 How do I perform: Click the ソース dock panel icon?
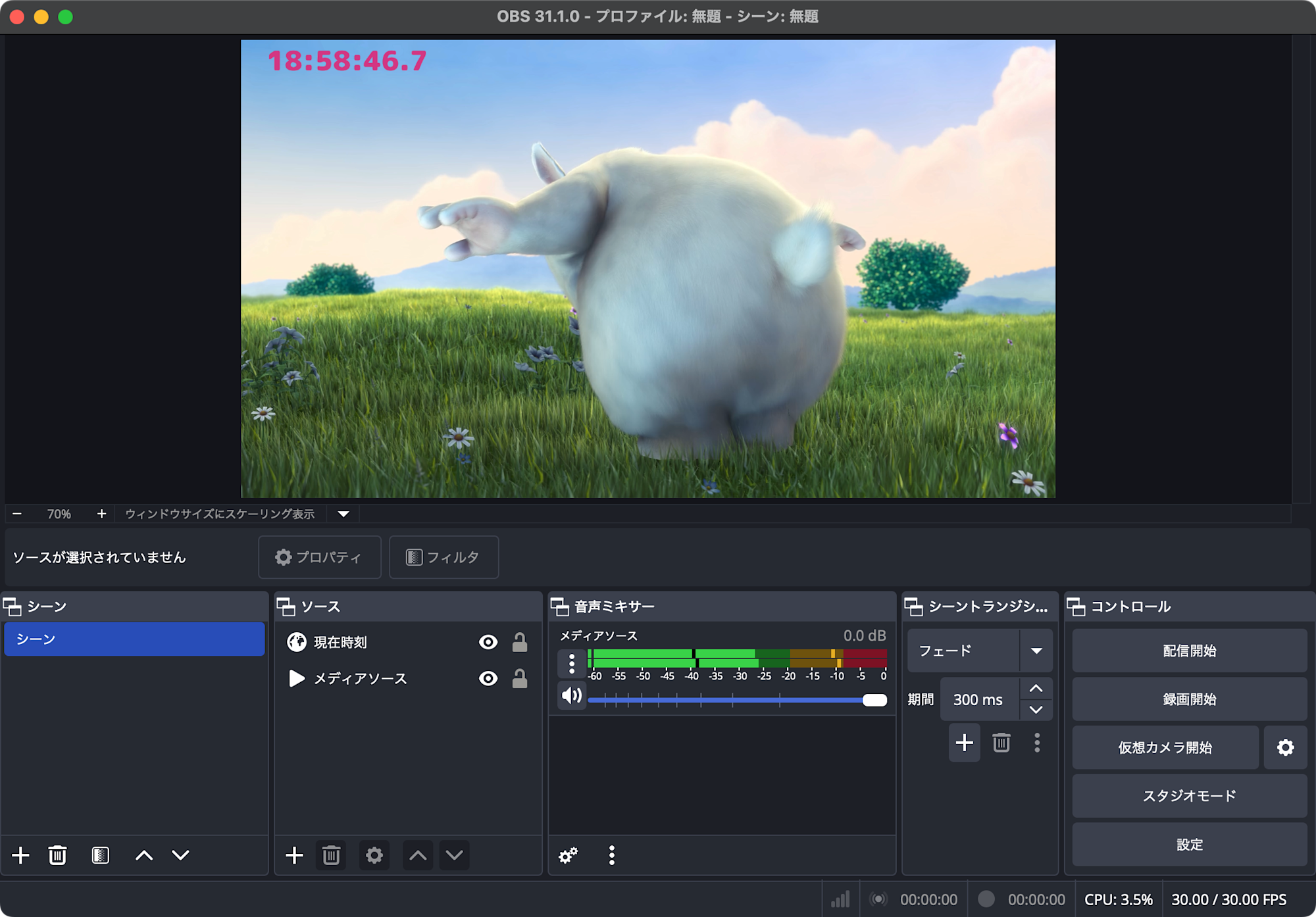tap(286, 607)
